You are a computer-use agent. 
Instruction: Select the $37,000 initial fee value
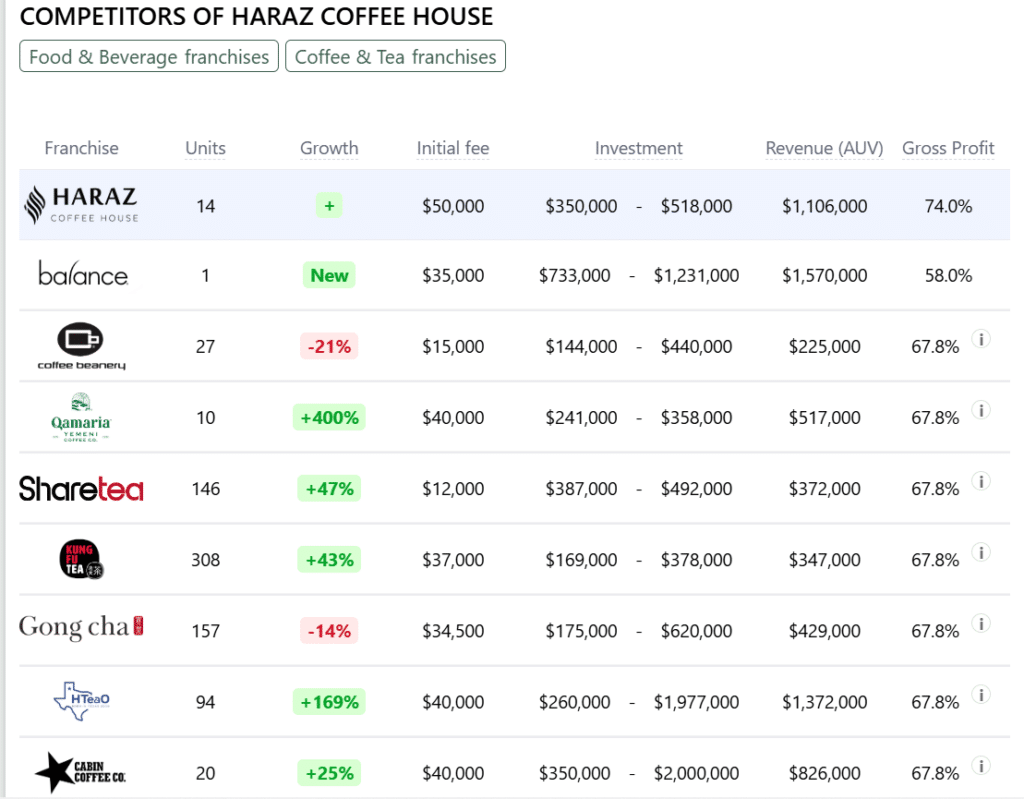pos(453,561)
